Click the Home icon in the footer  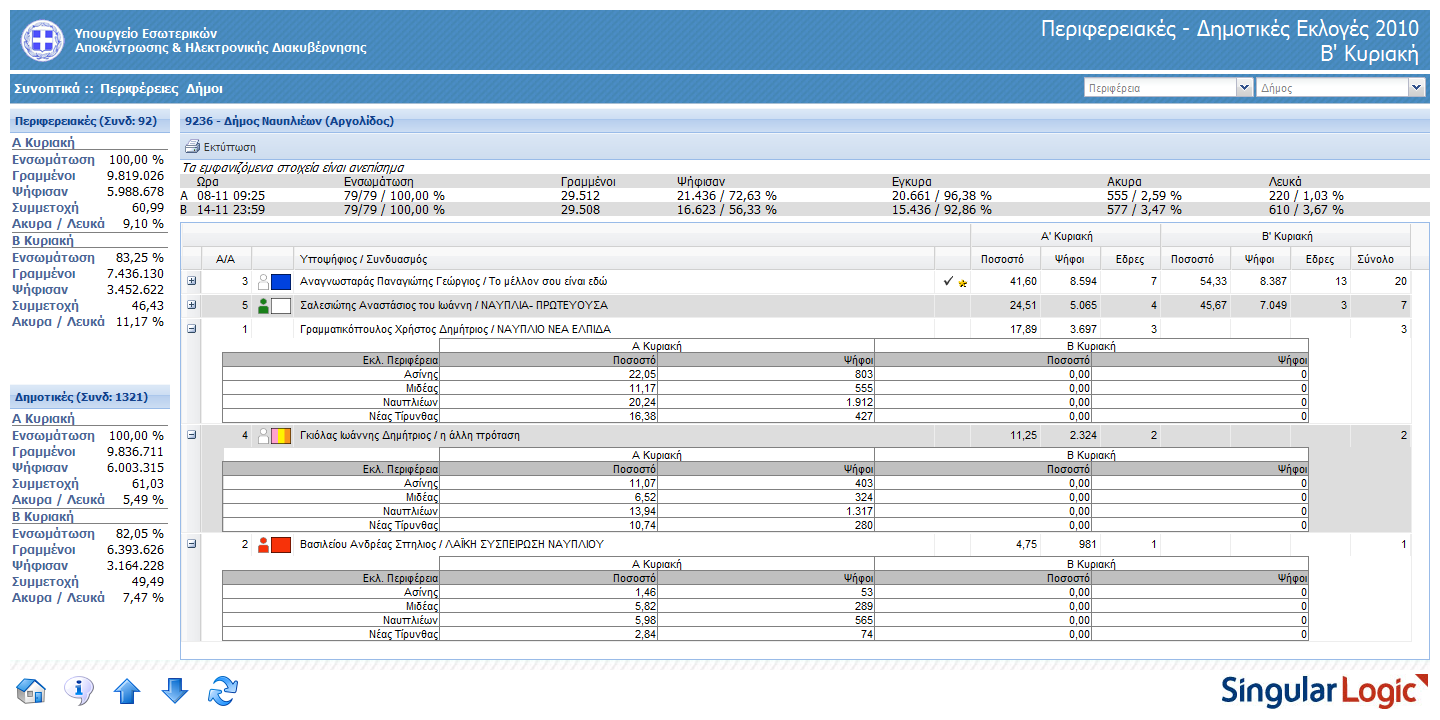coord(32,690)
